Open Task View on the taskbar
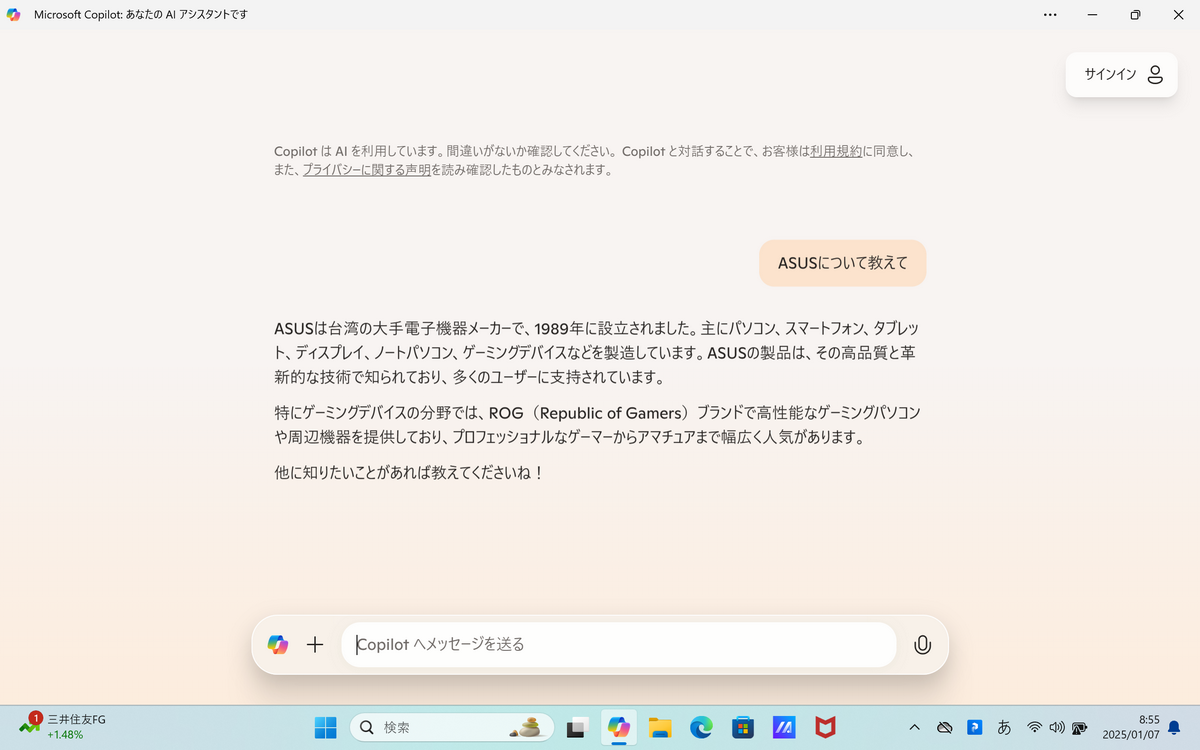This screenshot has height=750, width=1200. [x=576, y=728]
